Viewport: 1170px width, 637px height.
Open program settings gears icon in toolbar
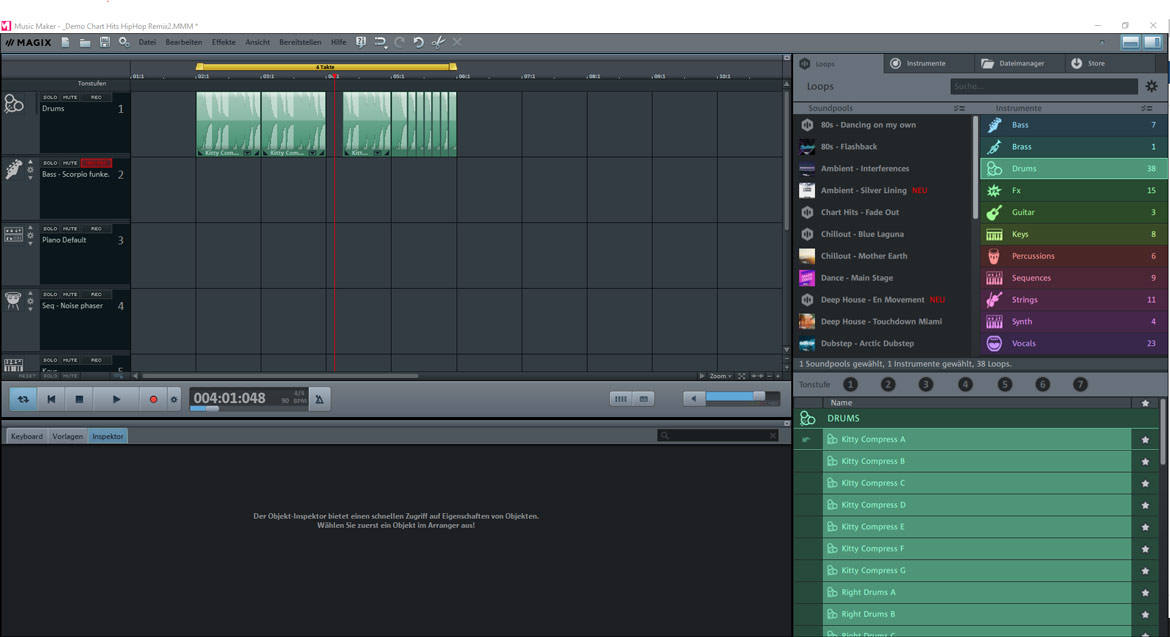click(x=124, y=43)
